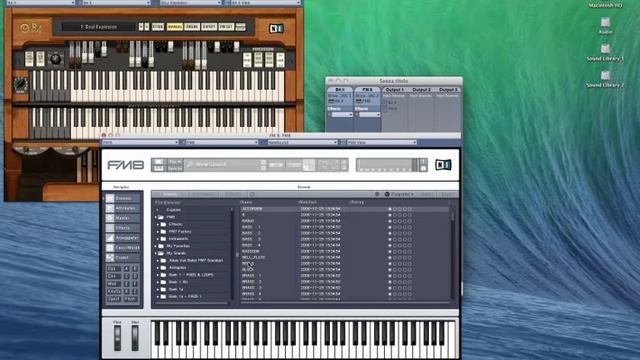Select the ACCORDION row in FM8 browser
The height and width of the screenshot is (360, 640).
pyautogui.click(x=345, y=209)
